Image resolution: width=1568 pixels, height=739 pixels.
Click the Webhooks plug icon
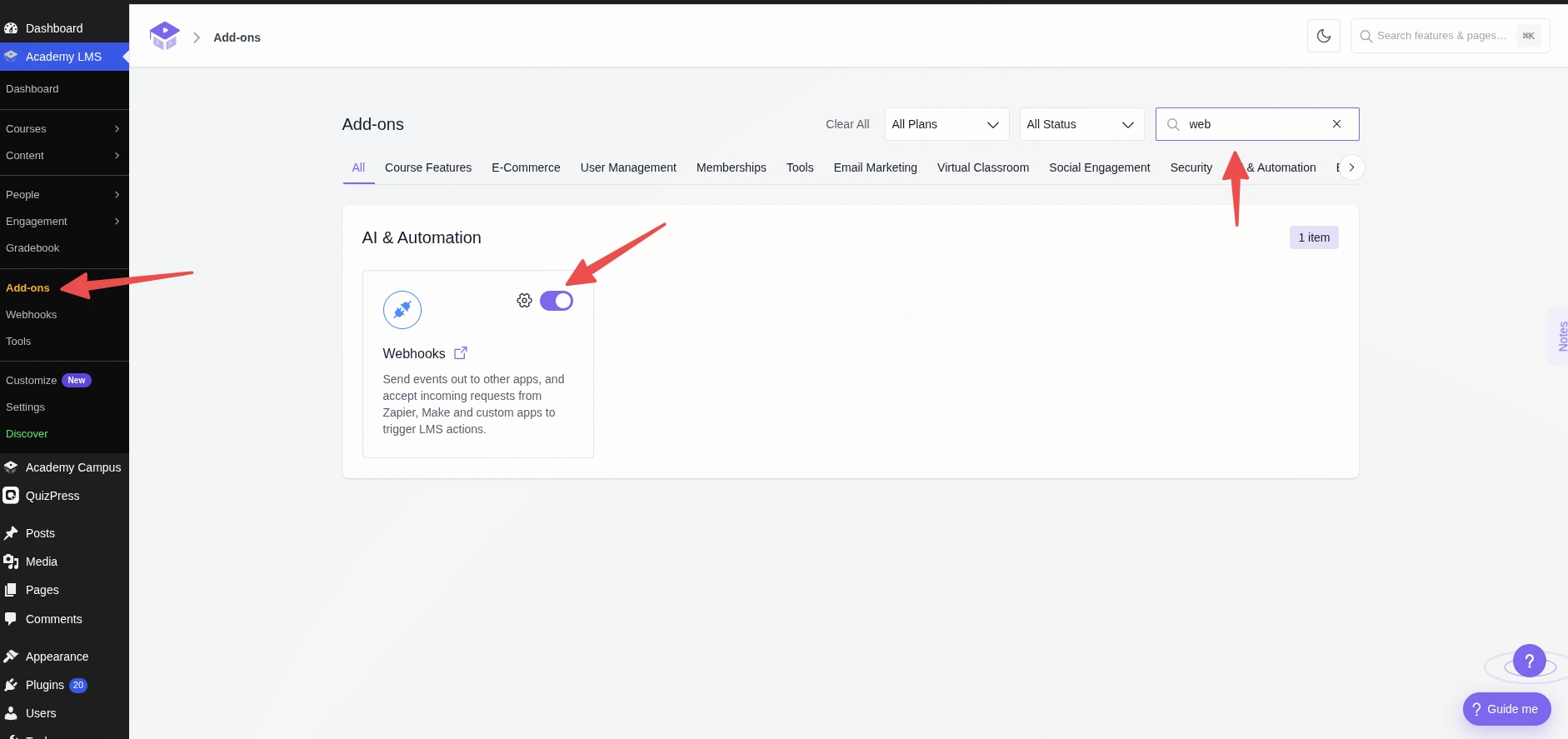tap(402, 310)
